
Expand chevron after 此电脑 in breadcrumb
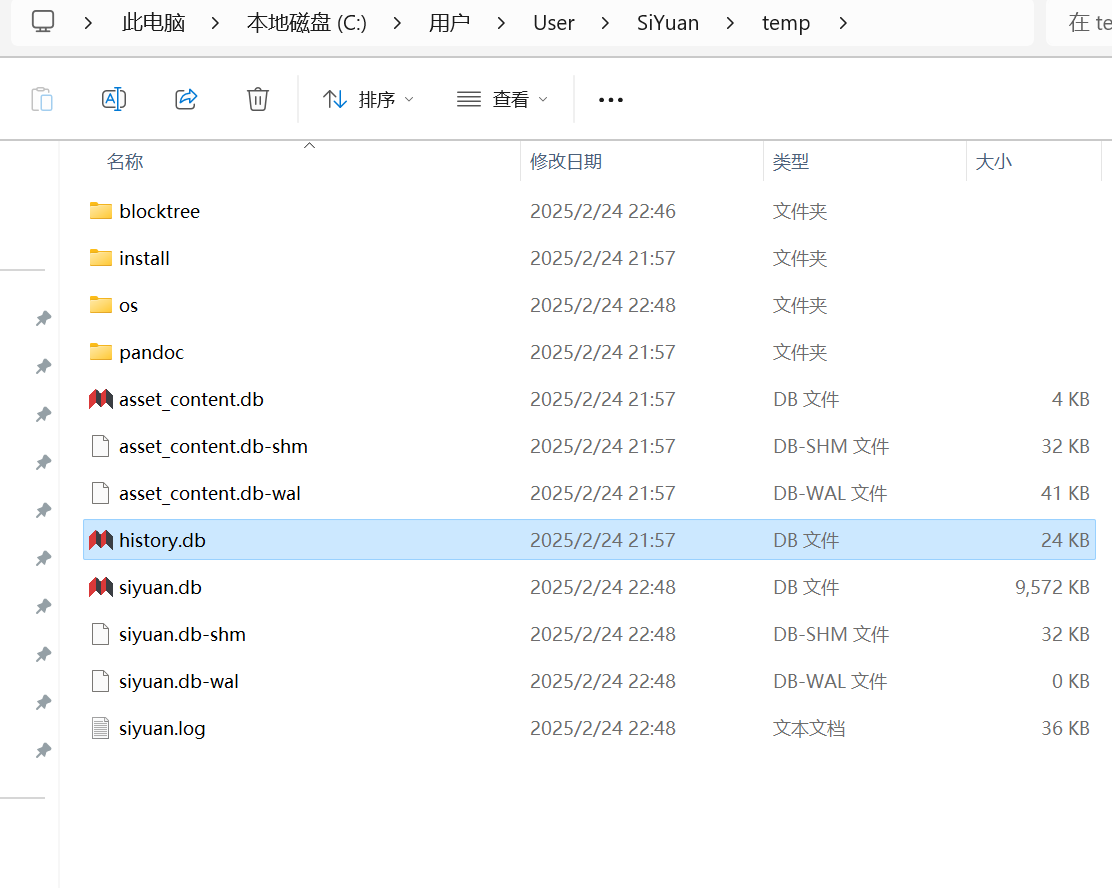click(215, 23)
